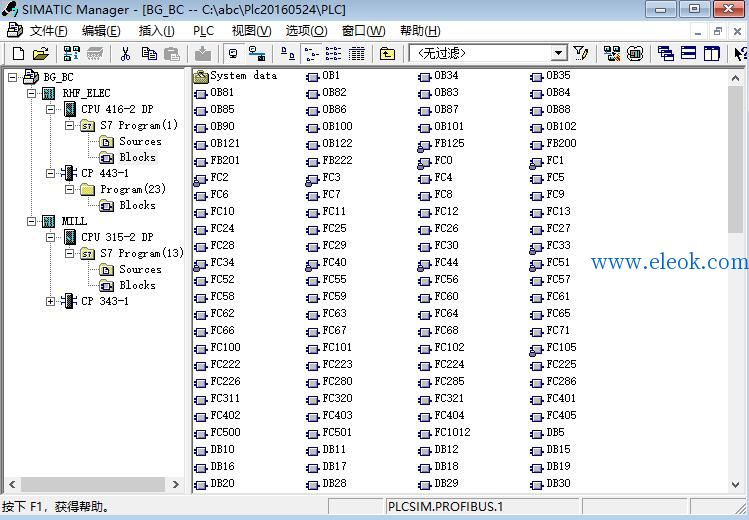Image resolution: width=749 pixels, height=520 pixels.
Task: Collapse the CPU 416-2 DP node
Action: [51, 109]
